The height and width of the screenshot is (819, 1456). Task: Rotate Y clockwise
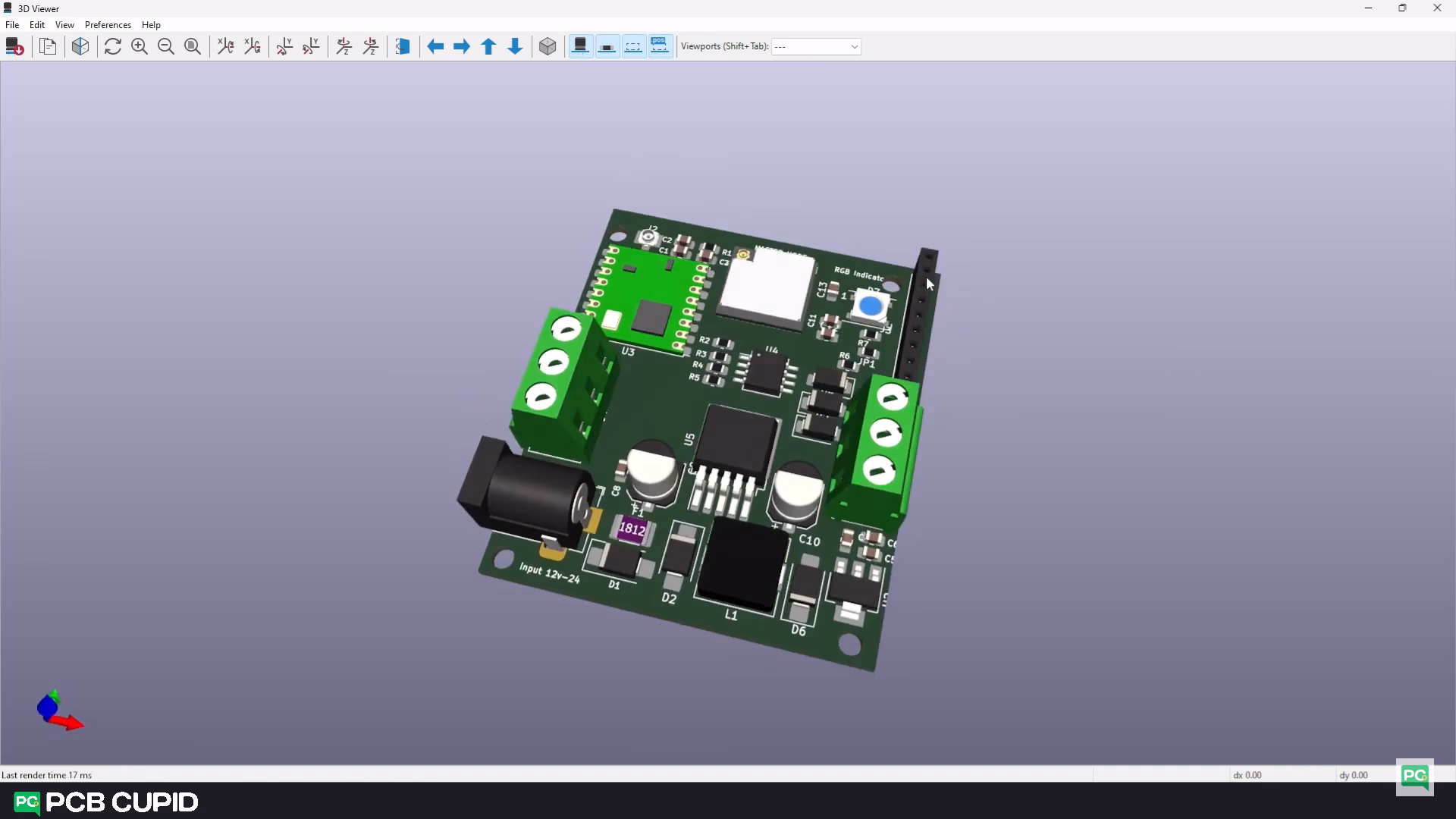tap(285, 47)
